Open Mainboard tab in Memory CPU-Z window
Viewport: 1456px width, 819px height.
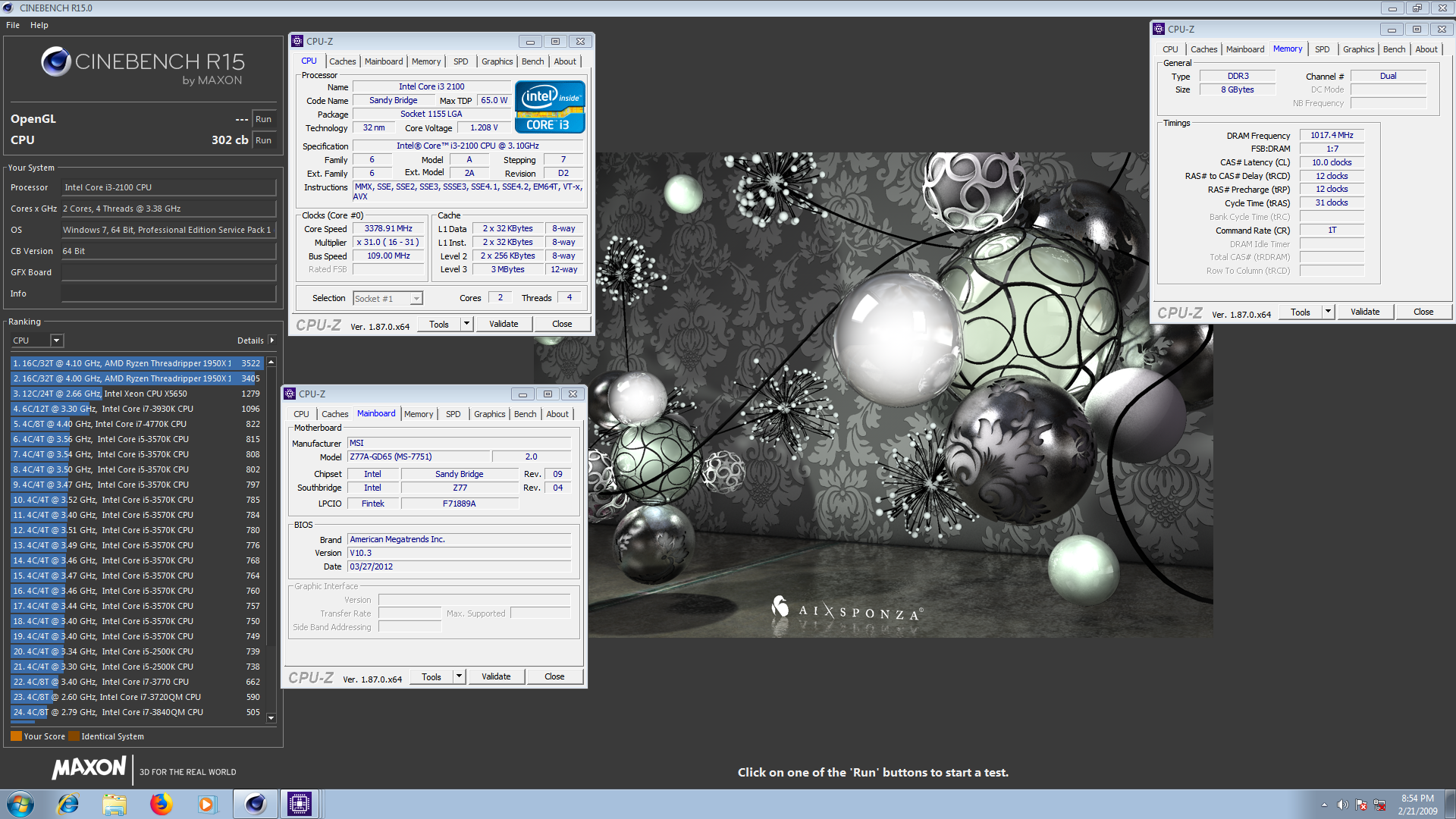coord(1245,49)
